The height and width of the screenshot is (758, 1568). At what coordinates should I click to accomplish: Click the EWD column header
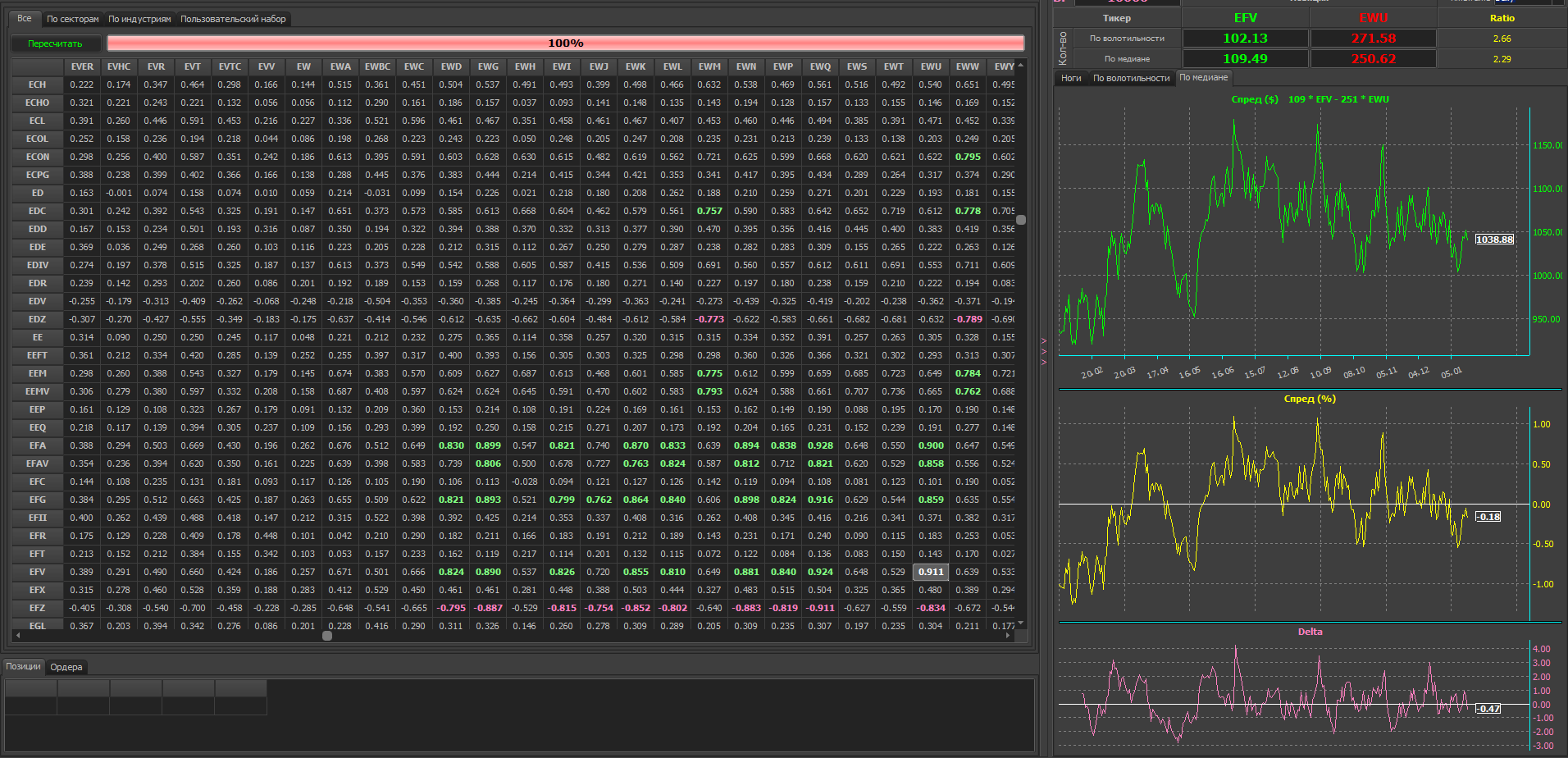(x=451, y=66)
